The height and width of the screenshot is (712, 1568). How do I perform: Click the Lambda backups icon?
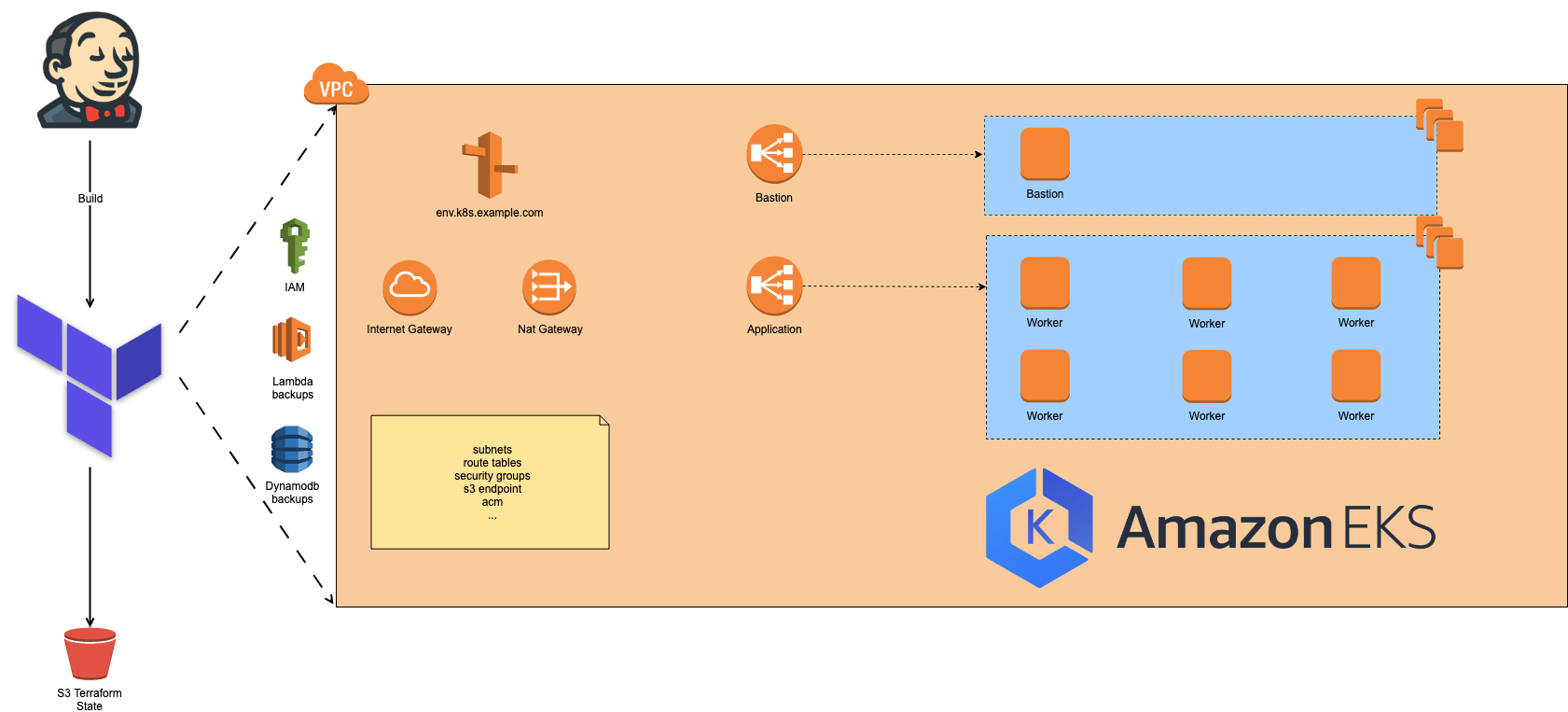292,340
